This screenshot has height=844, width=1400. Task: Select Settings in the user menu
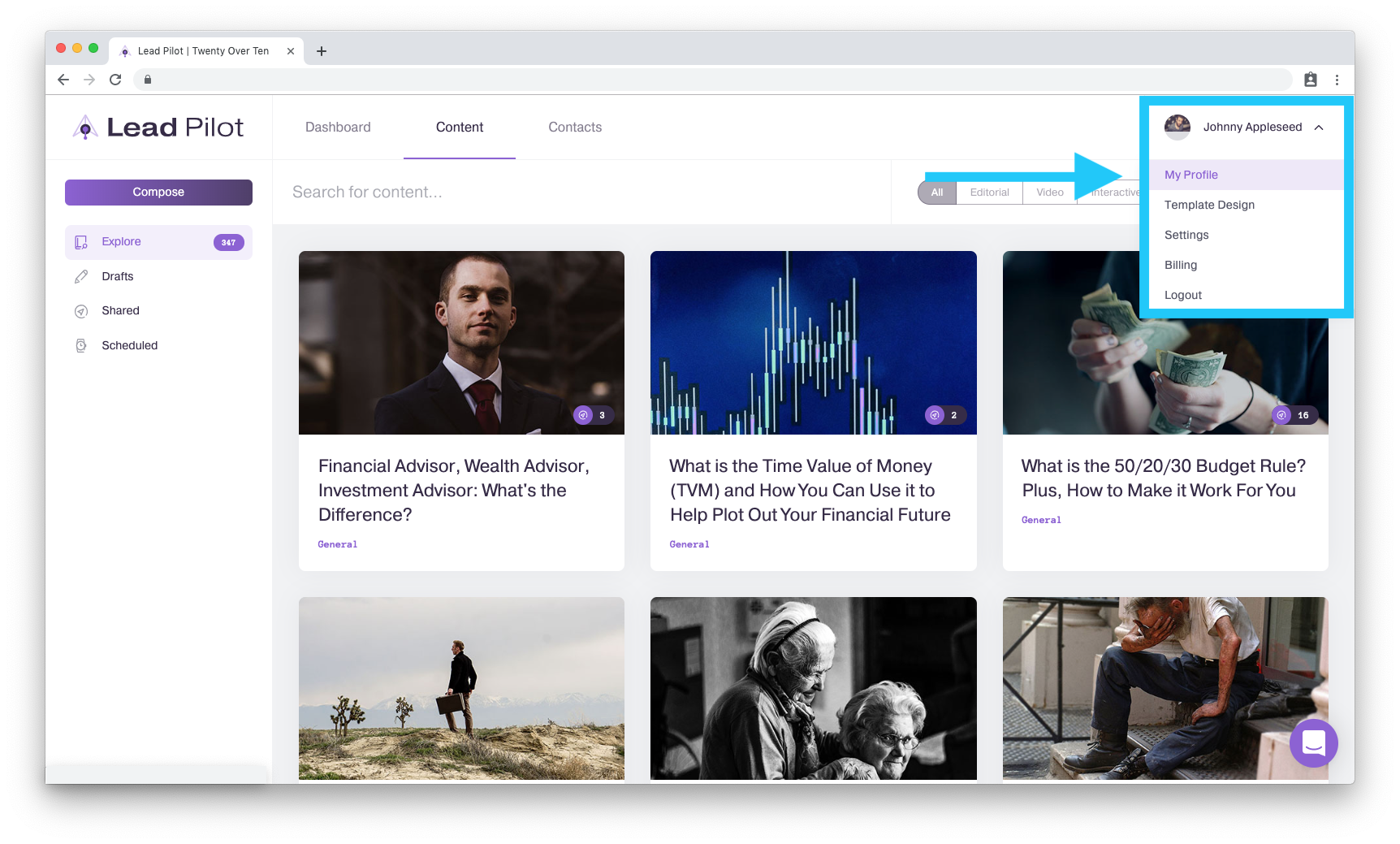tap(1247, 235)
